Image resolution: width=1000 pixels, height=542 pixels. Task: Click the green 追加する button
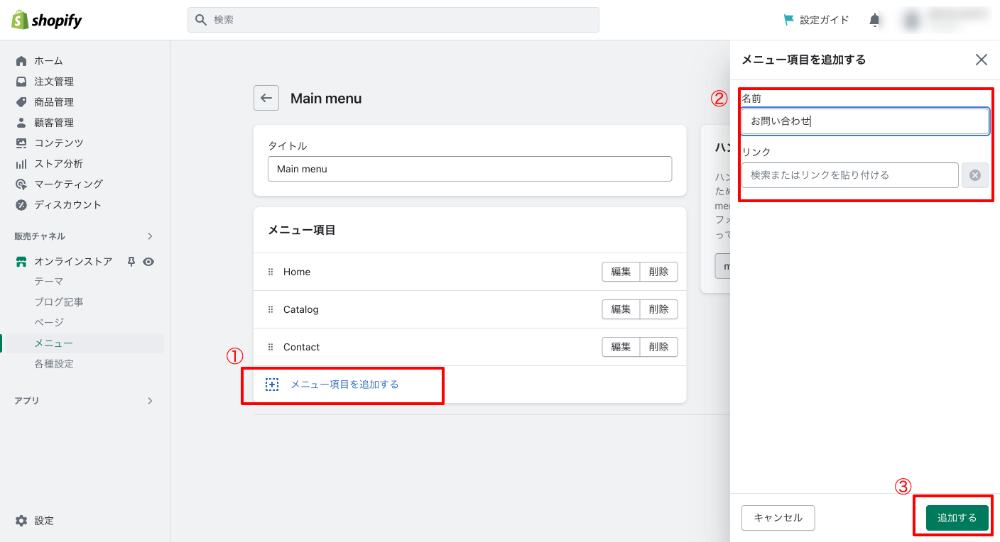[957, 518]
